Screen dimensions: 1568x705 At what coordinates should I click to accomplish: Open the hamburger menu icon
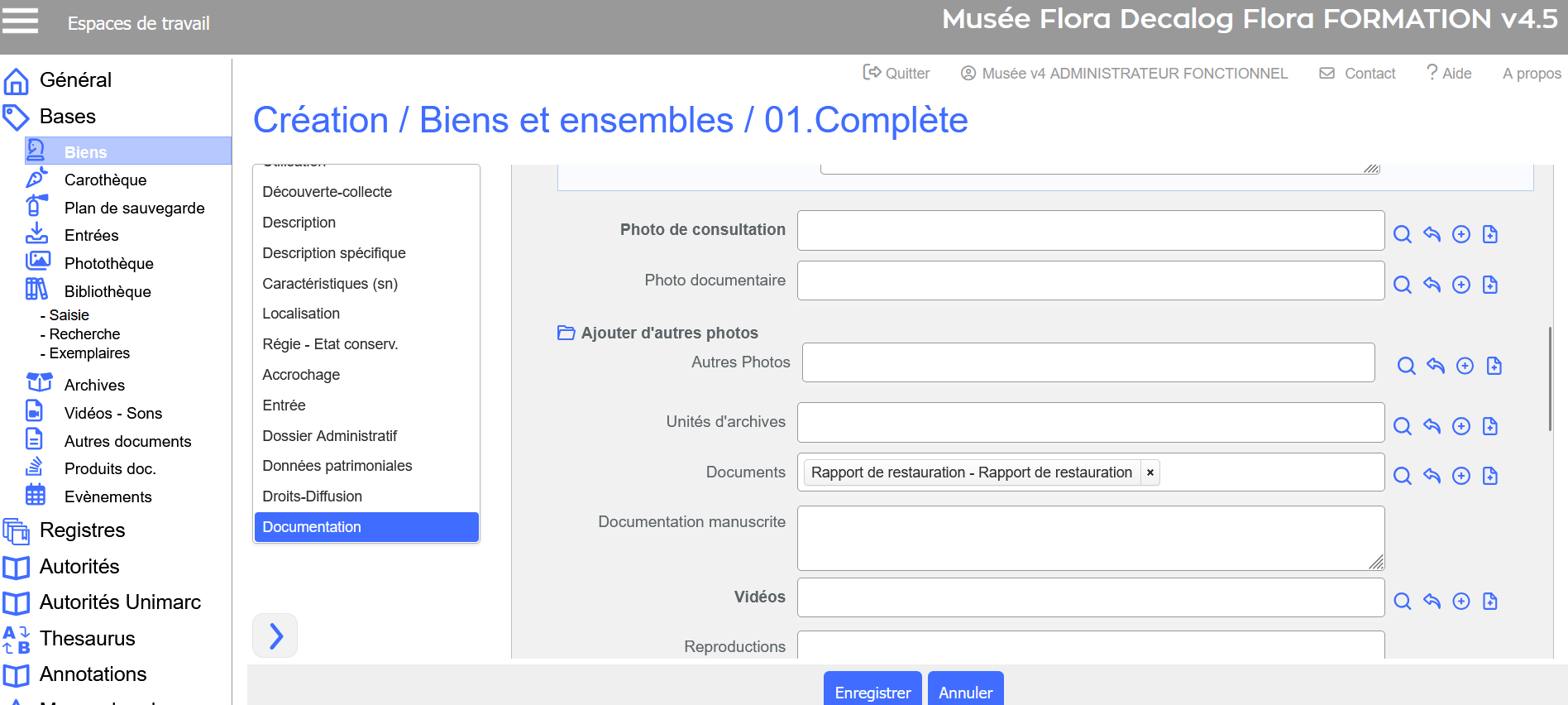(20, 21)
